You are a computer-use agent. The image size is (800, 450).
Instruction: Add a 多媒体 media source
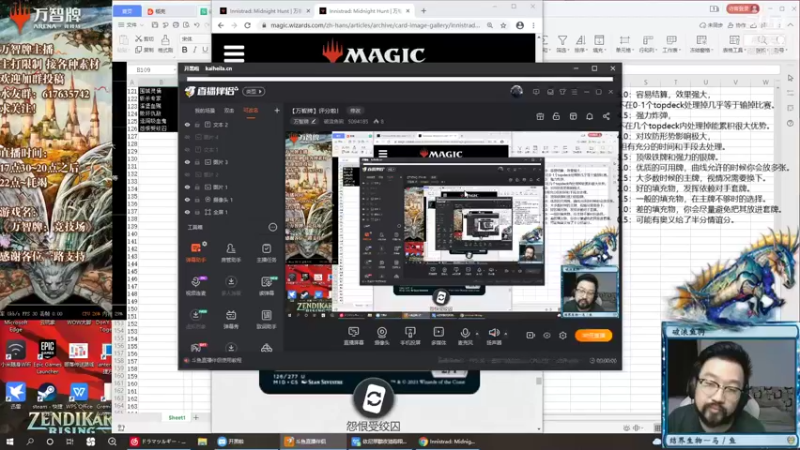[438, 336]
